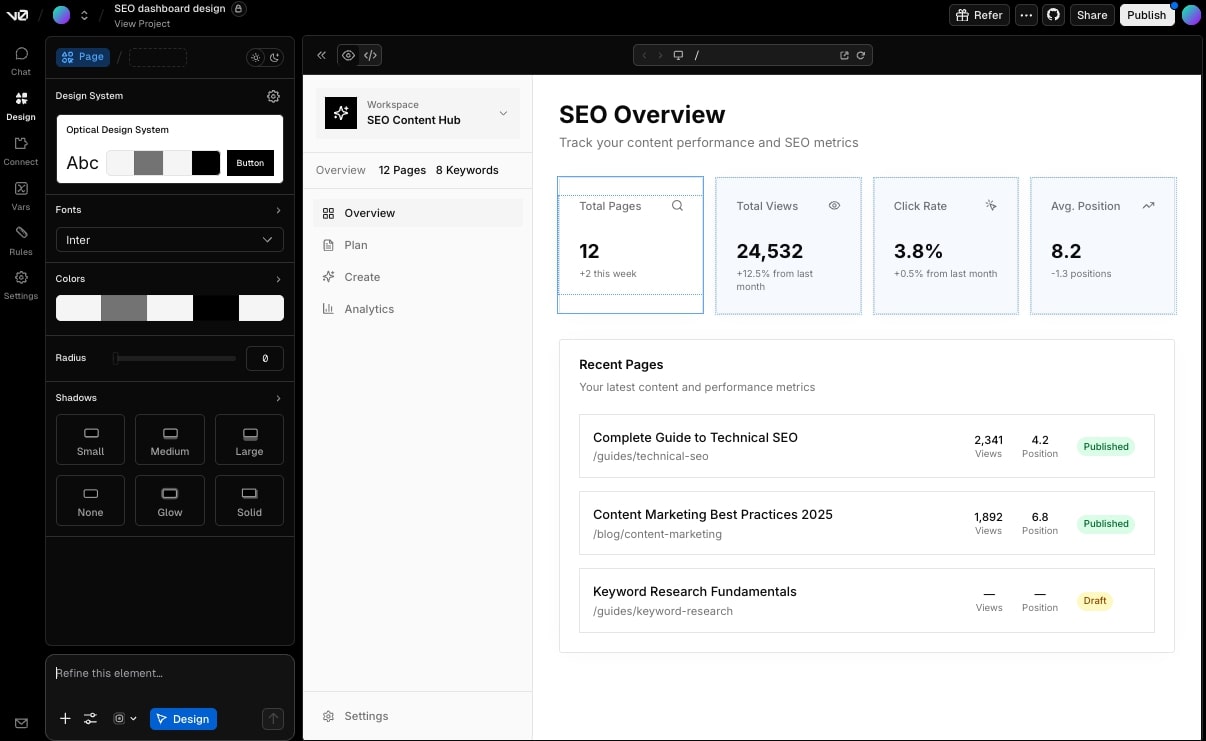1206x741 pixels.
Task: Switch to light mode with the sun toggle
Action: (x=256, y=57)
